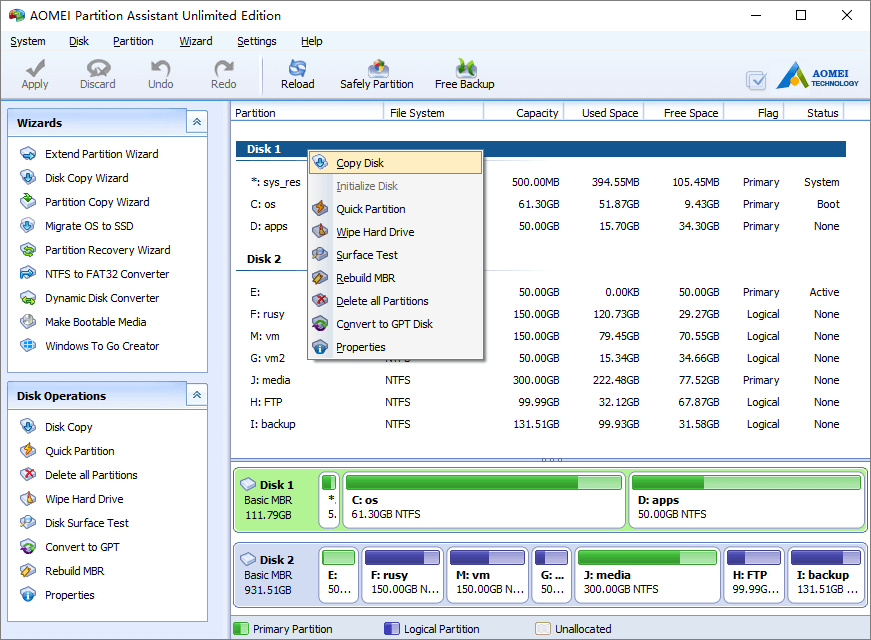The image size is (871, 640).
Task: Open the Settings menu
Action: [257, 41]
